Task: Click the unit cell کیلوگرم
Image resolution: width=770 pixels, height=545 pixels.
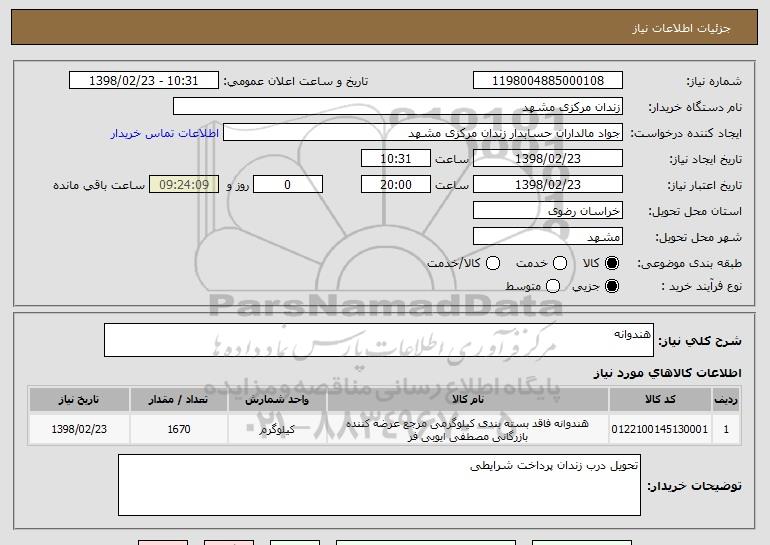Action: 277,429
